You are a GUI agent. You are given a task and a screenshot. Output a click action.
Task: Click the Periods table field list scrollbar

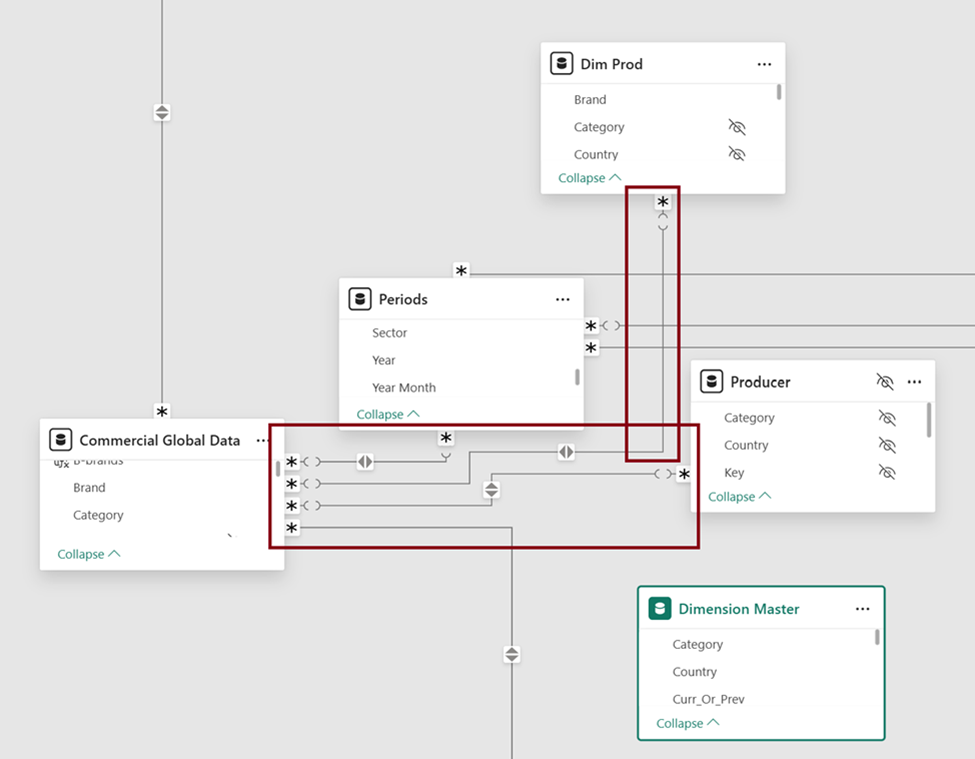coord(577,377)
